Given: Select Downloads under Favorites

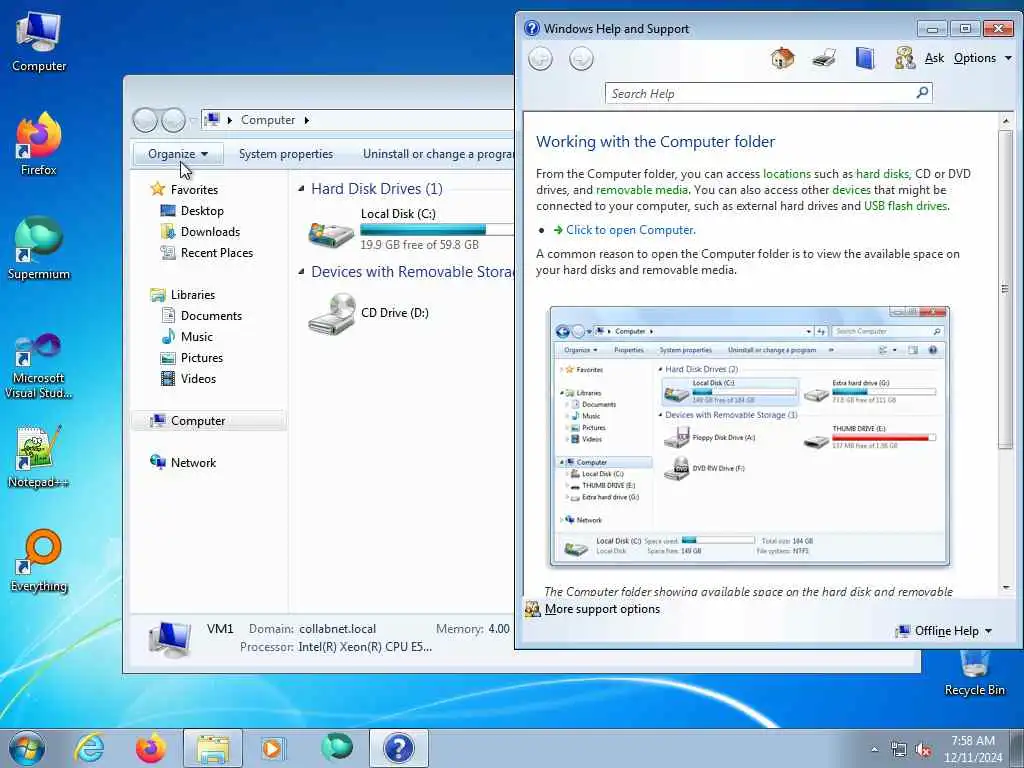Looking at the screenshot, I should (x=210, y=232).
